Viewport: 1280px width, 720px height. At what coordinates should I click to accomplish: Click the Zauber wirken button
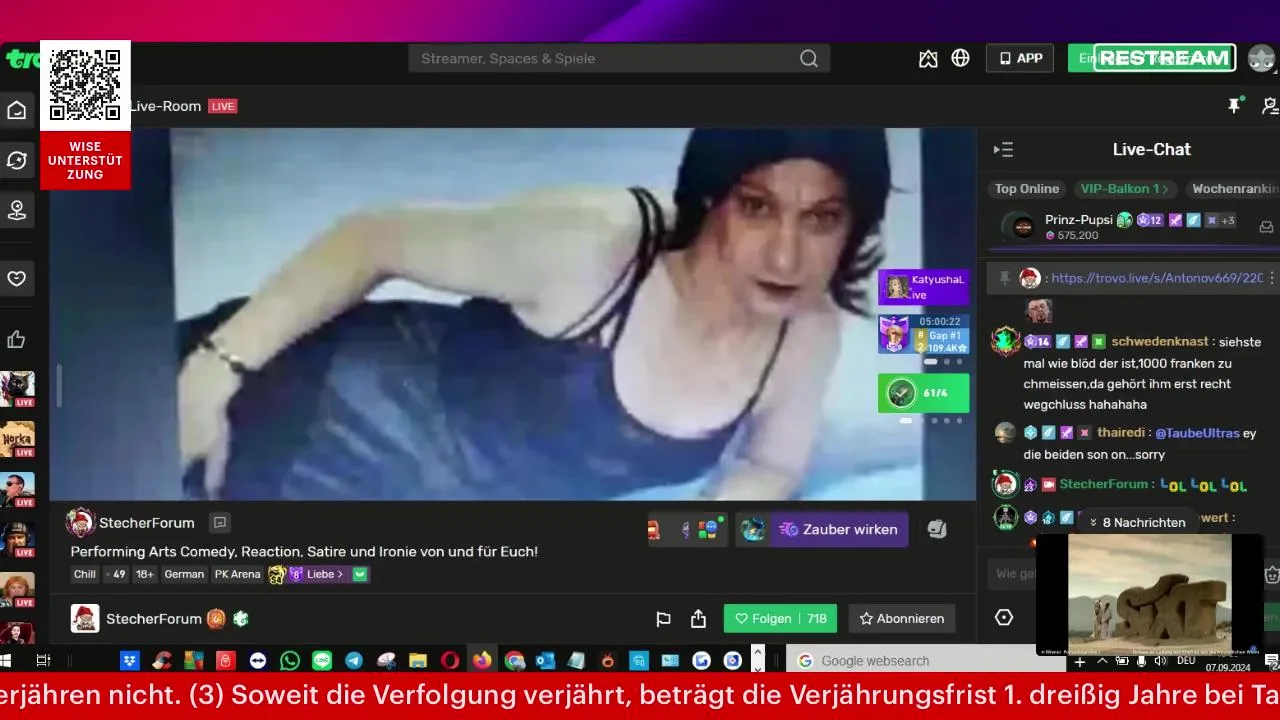tap(839, 530)
